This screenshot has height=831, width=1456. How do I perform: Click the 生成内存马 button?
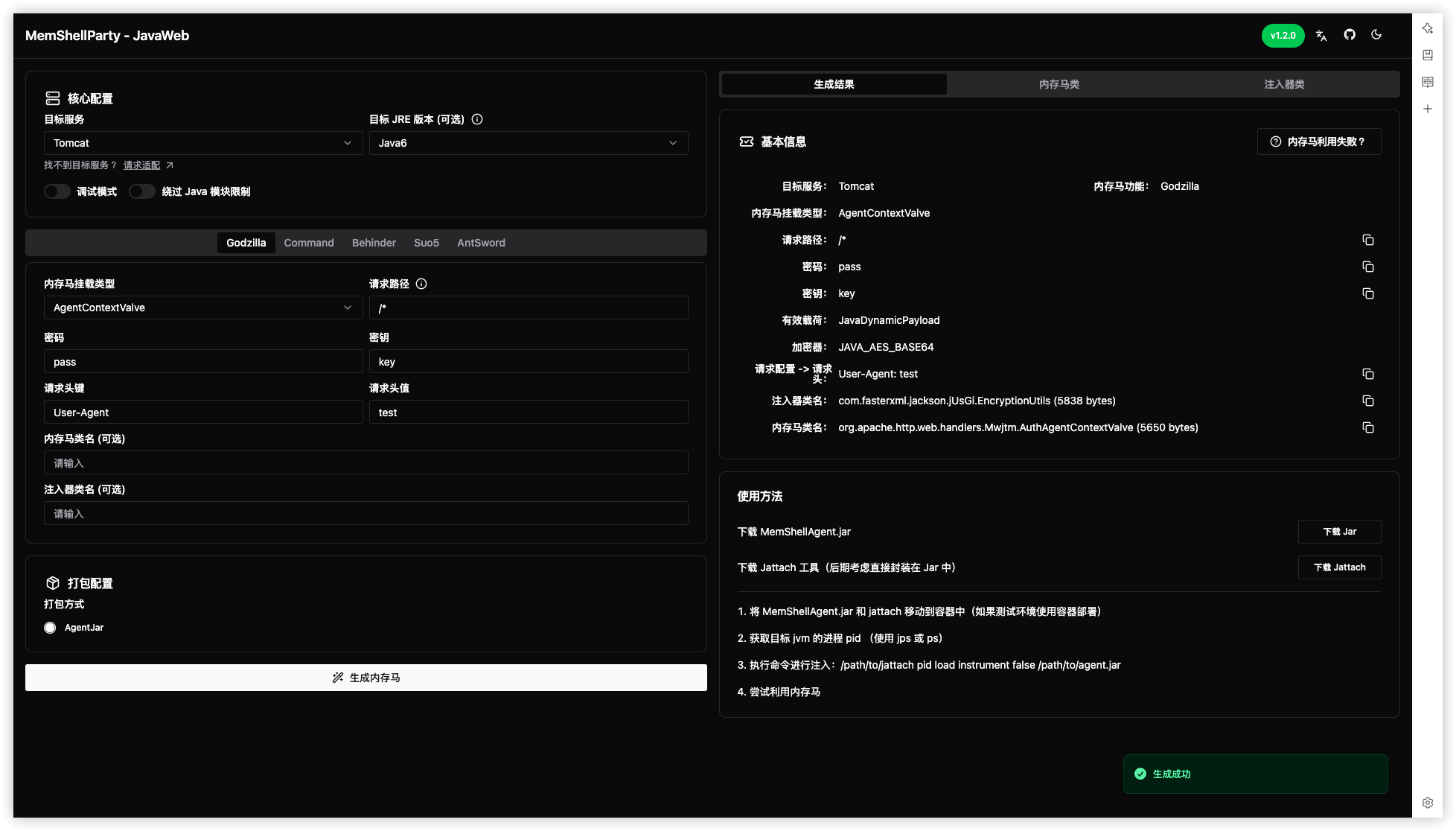366,678
